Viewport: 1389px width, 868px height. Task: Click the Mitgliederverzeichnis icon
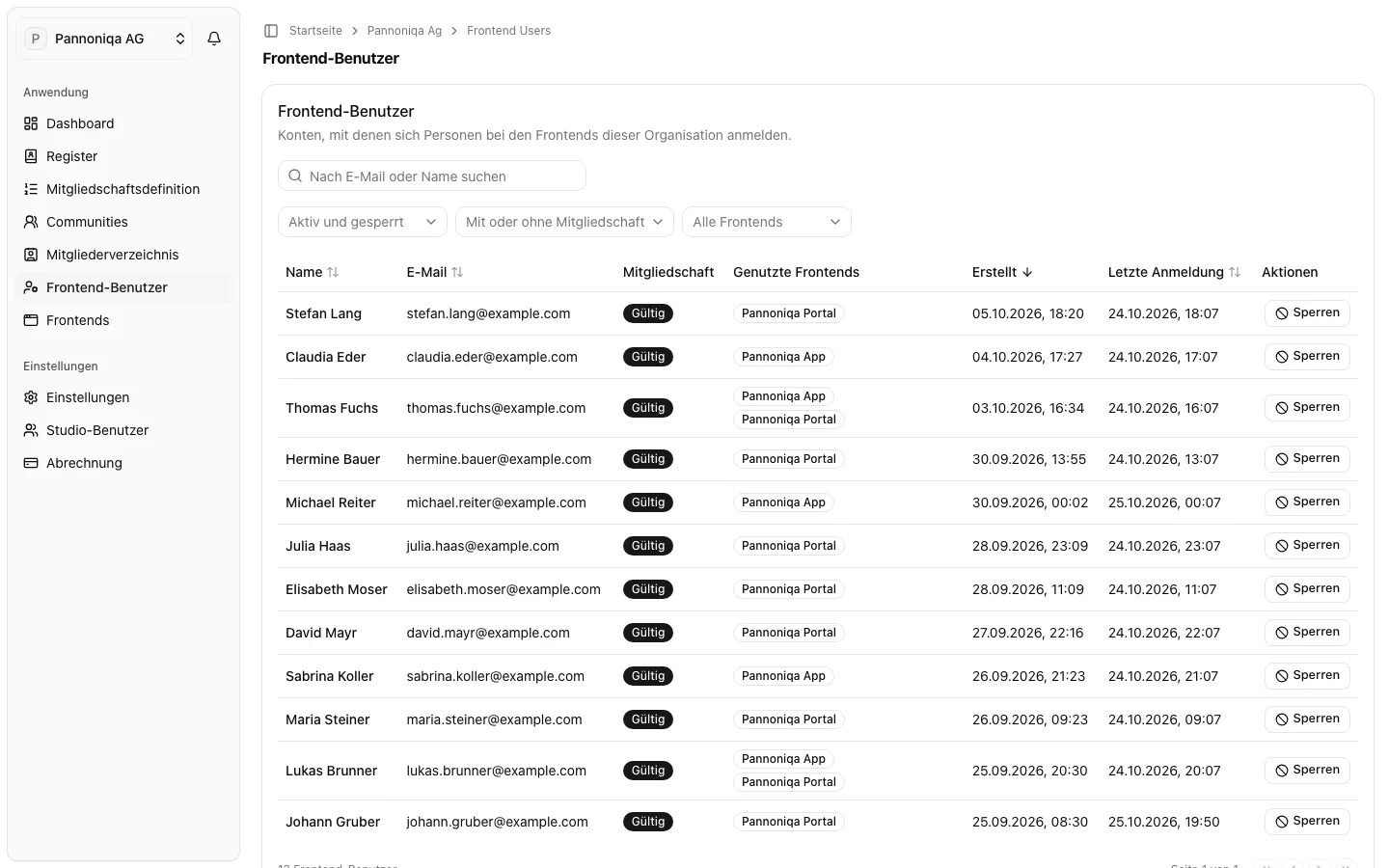[31, 255]
